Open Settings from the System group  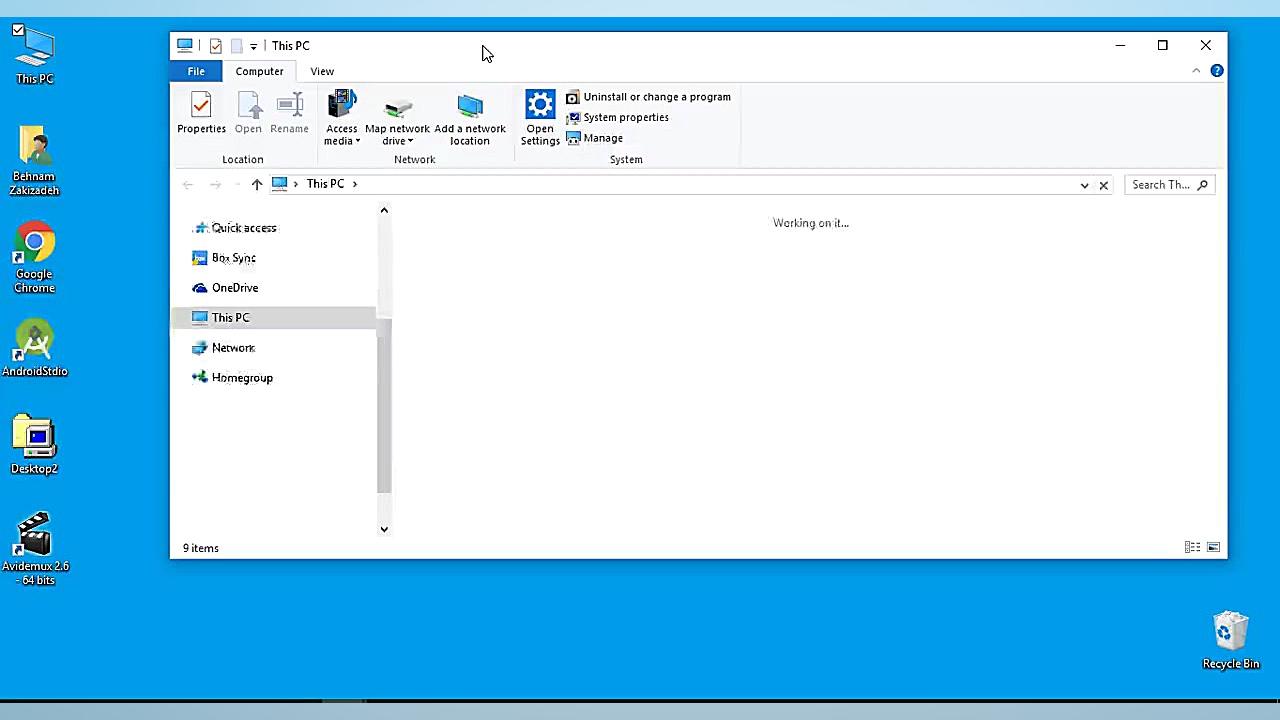click(540, 118)
